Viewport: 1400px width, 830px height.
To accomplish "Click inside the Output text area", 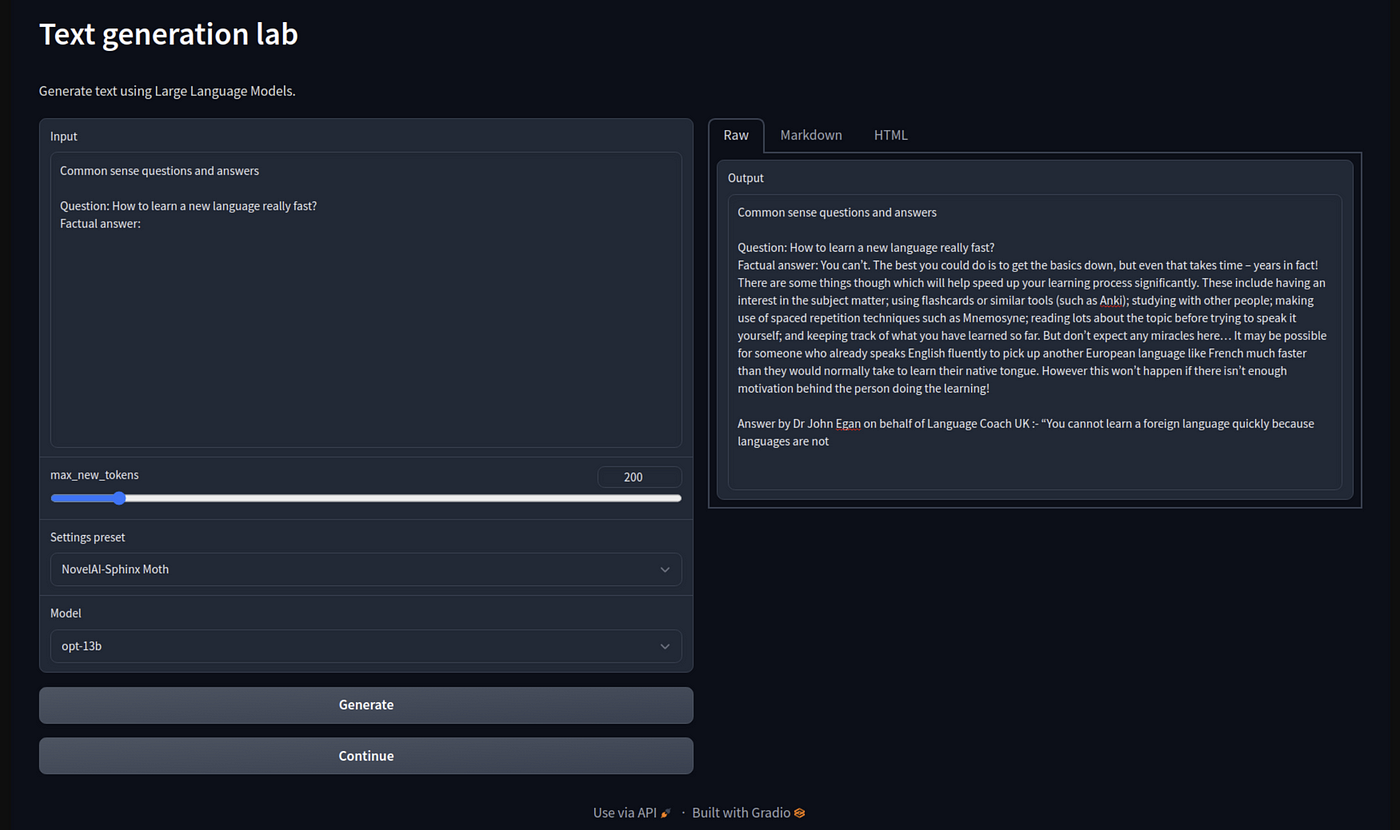I will tap(1035, 342).
